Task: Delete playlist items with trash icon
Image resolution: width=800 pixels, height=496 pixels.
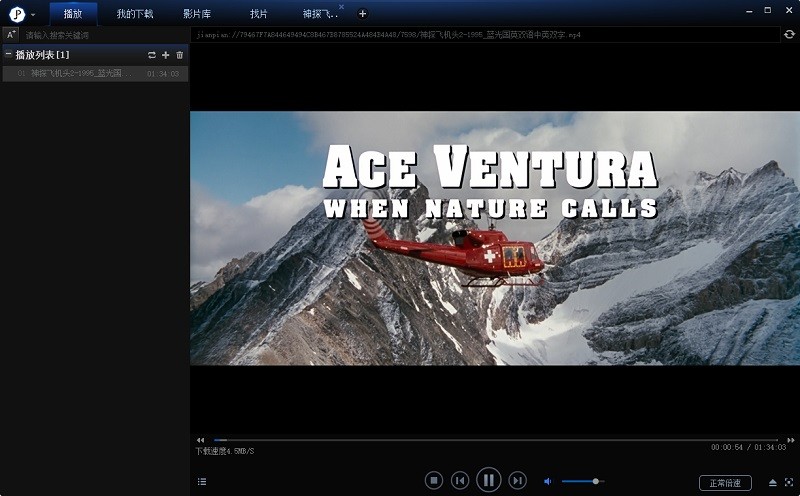Action: pyautogui.click(x=180, y=55)
